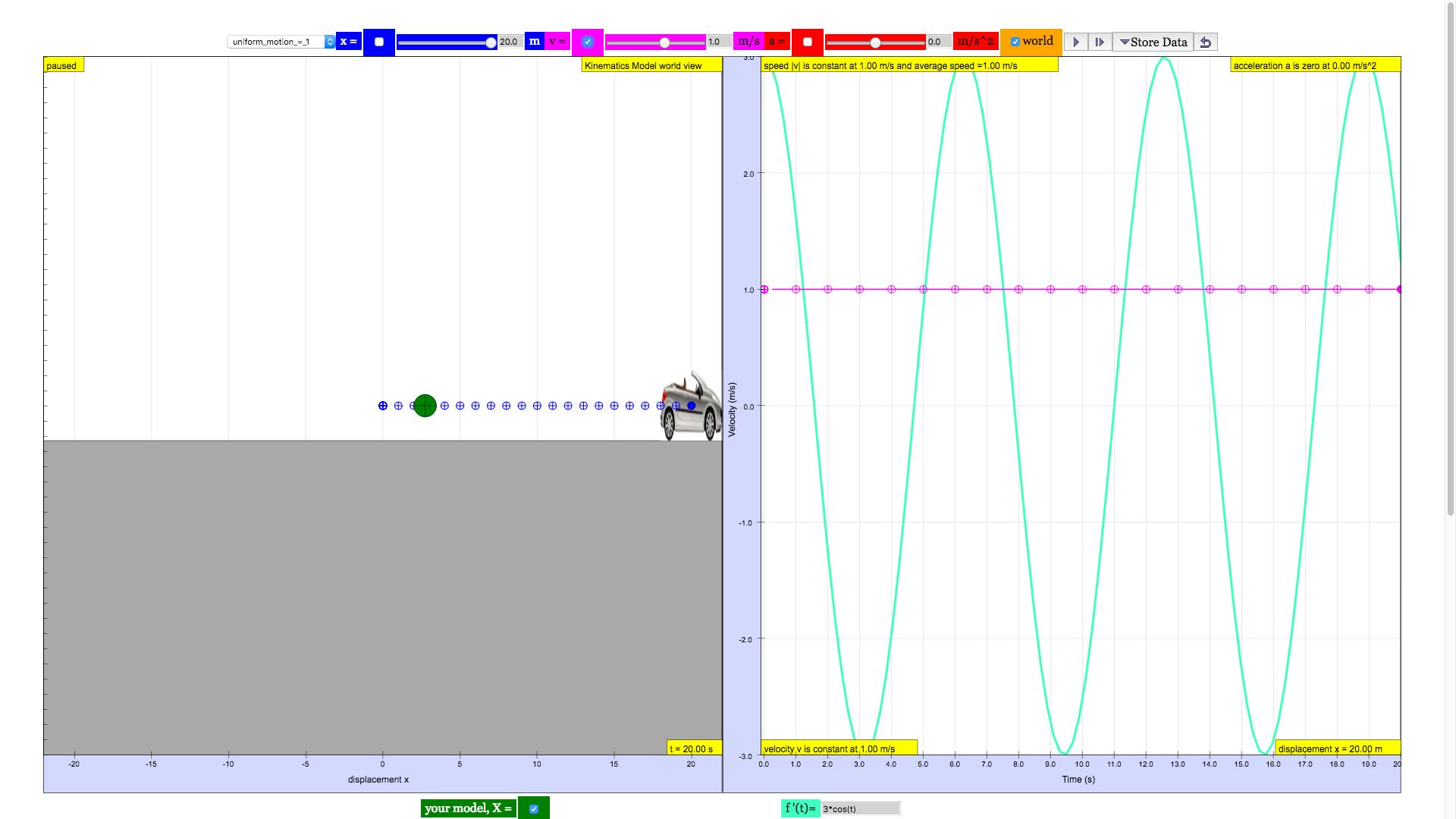Screen dimensions: 1456x819
Task: Toggle the 'your model, X =' checkbox
Action: tap(534, 808)
